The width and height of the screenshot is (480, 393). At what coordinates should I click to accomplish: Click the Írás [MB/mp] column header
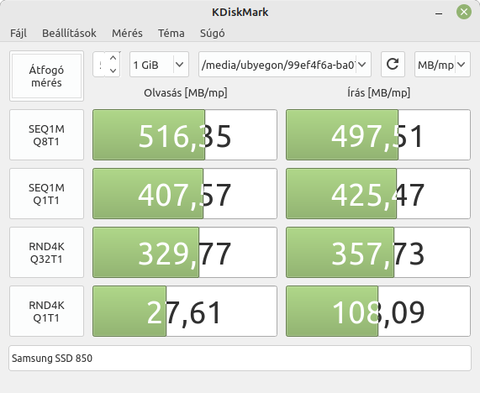379,93
